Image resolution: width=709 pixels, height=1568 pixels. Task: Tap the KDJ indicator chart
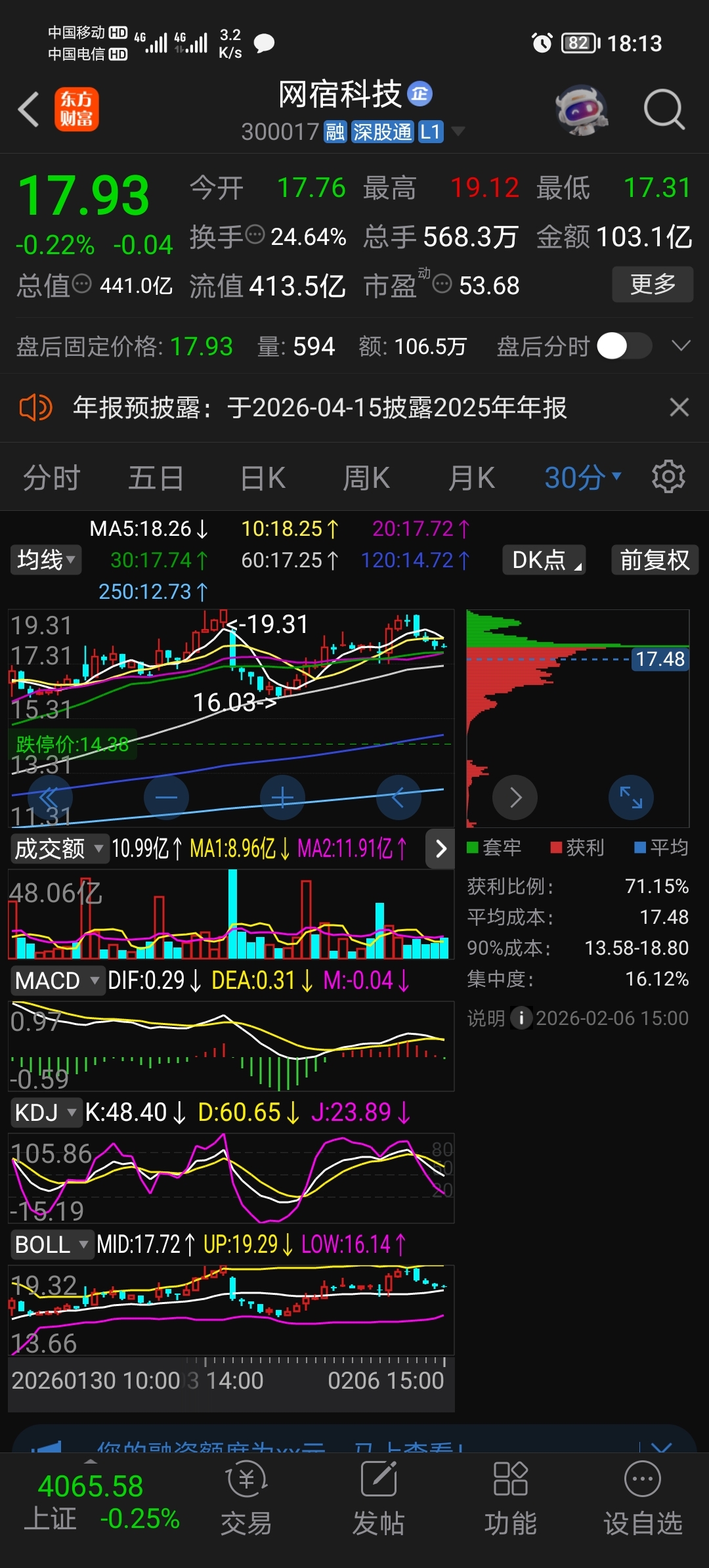coord(231,1178)
